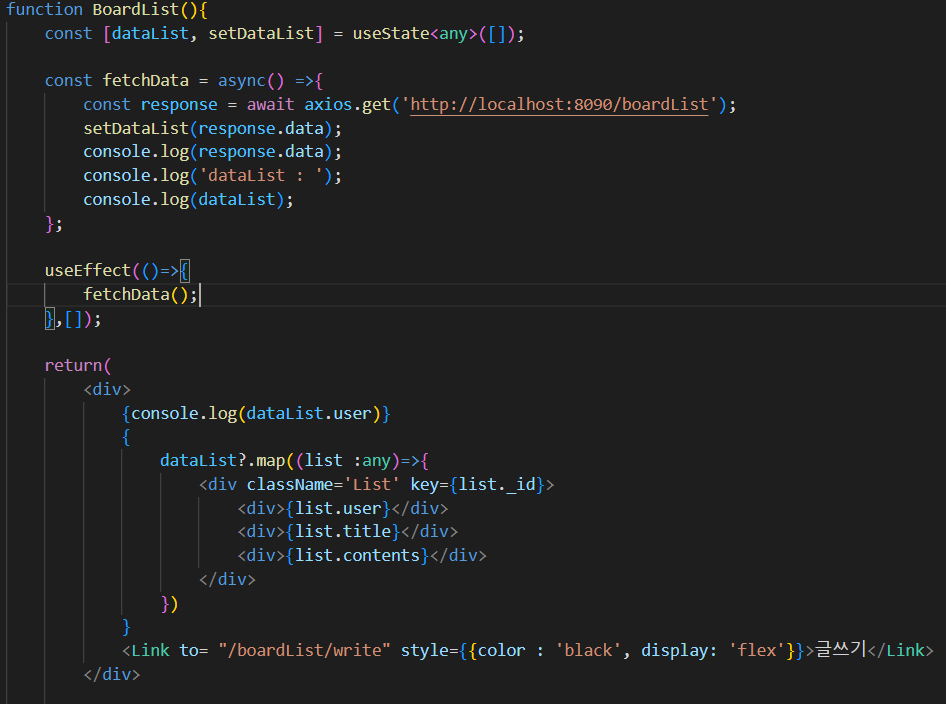Click the fetchData constant declaration
Image resolution: width=946 pixels, height=704 pixels.
(145, 80)
